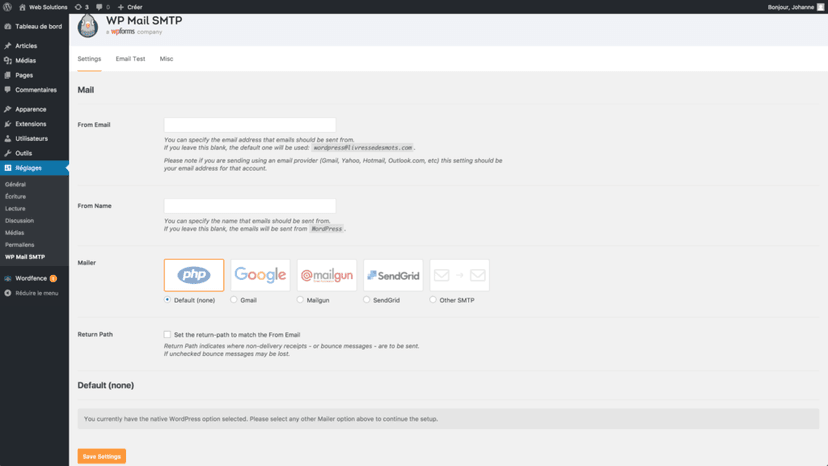Click the Articles pin icon
The image size is (828, 466).
(7, 46)
